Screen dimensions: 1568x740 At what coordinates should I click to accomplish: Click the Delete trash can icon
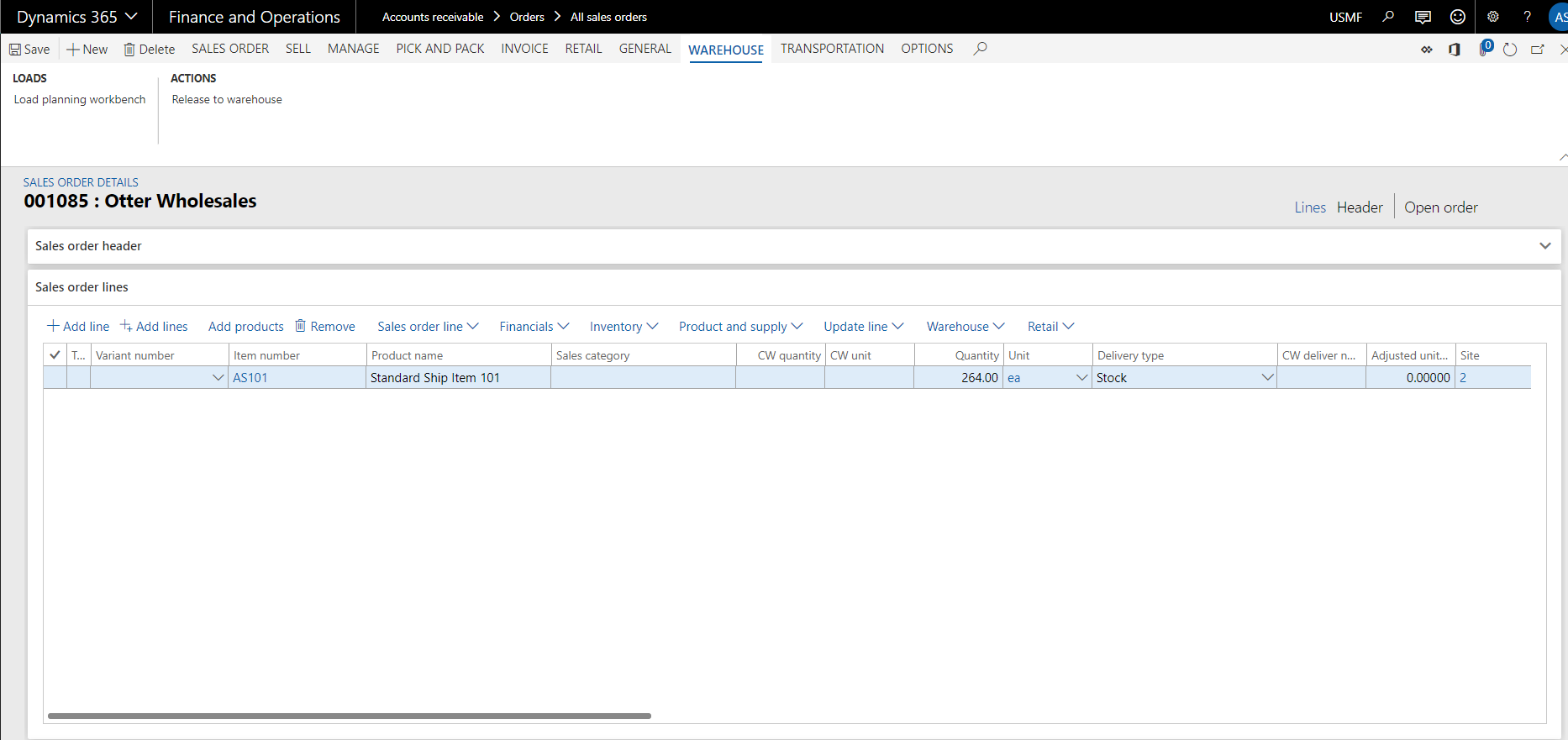pyautogui.click(x=129, y=50)
